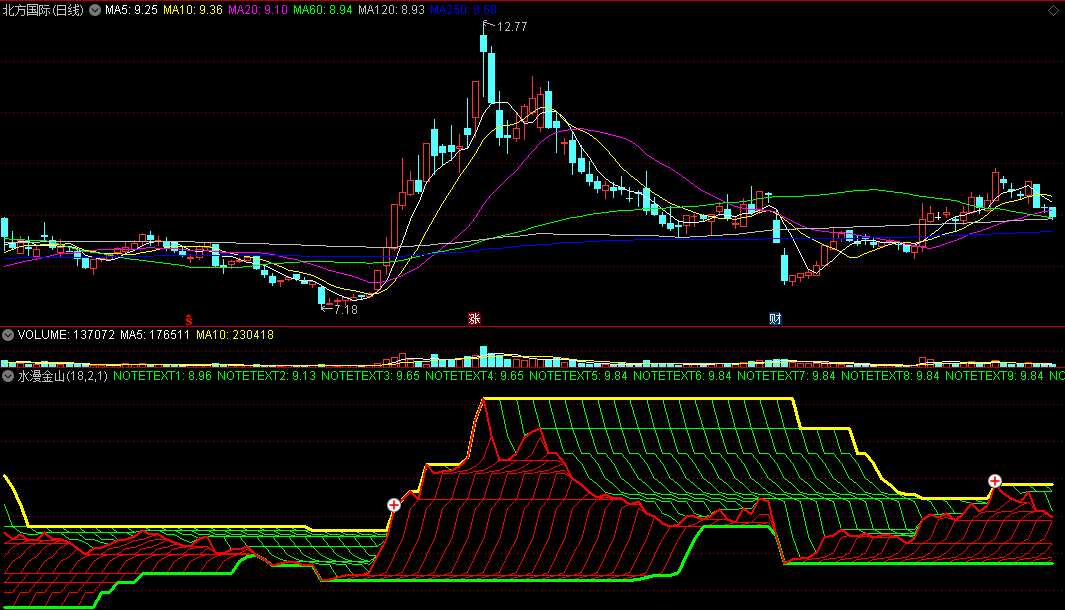Open the dropdown beside 北方国际(日线) title
Screen dimensions: 1065x610
click(x=95, y=10)
